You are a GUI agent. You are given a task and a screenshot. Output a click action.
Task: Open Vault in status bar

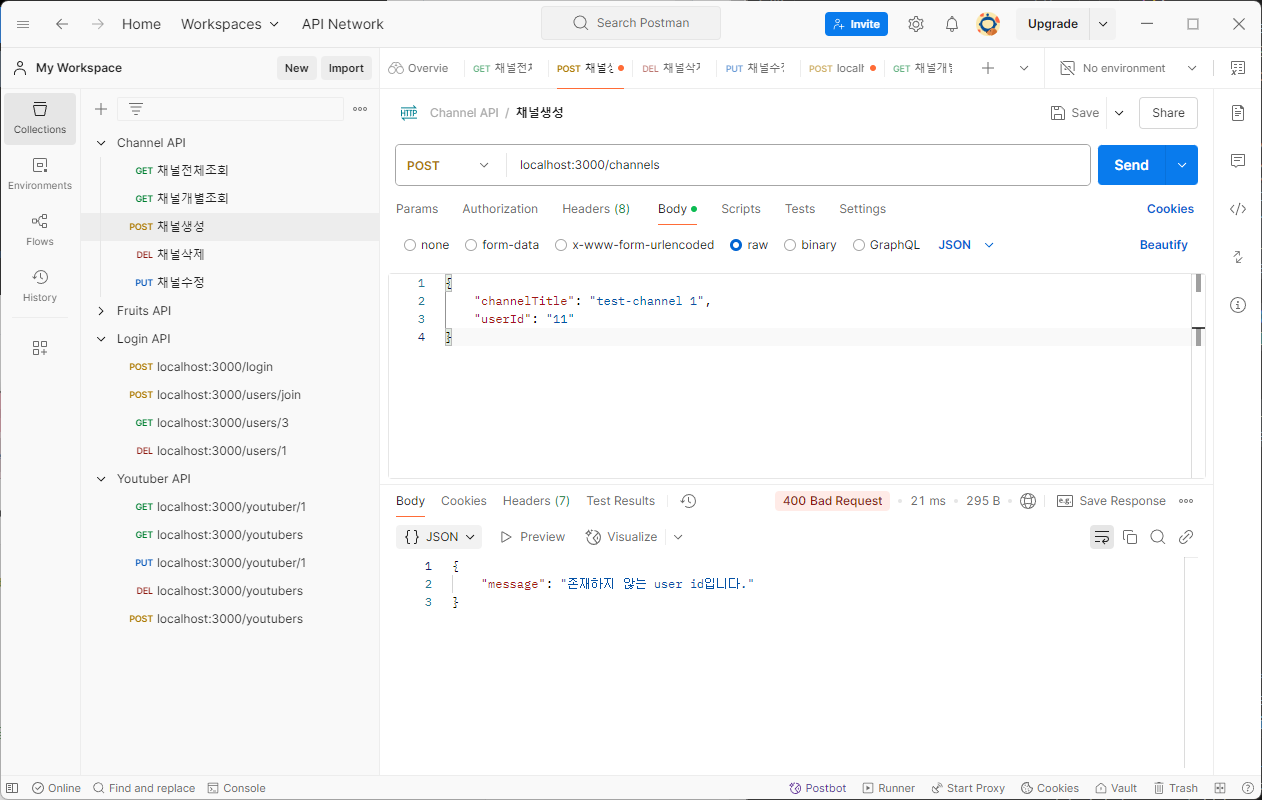tap(1116, 788)
